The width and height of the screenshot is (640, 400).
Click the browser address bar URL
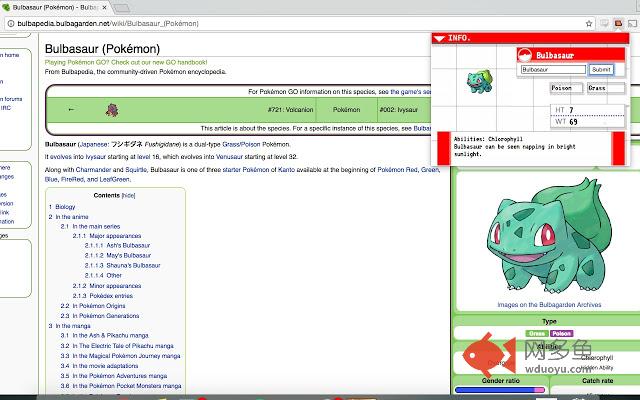[x=108, y=24]
